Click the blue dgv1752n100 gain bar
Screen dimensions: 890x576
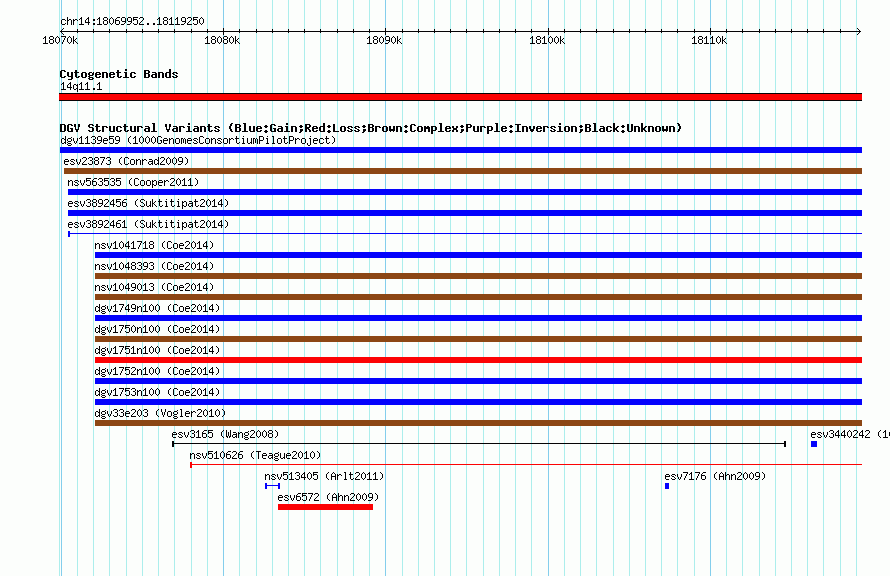tap(478, 381)
